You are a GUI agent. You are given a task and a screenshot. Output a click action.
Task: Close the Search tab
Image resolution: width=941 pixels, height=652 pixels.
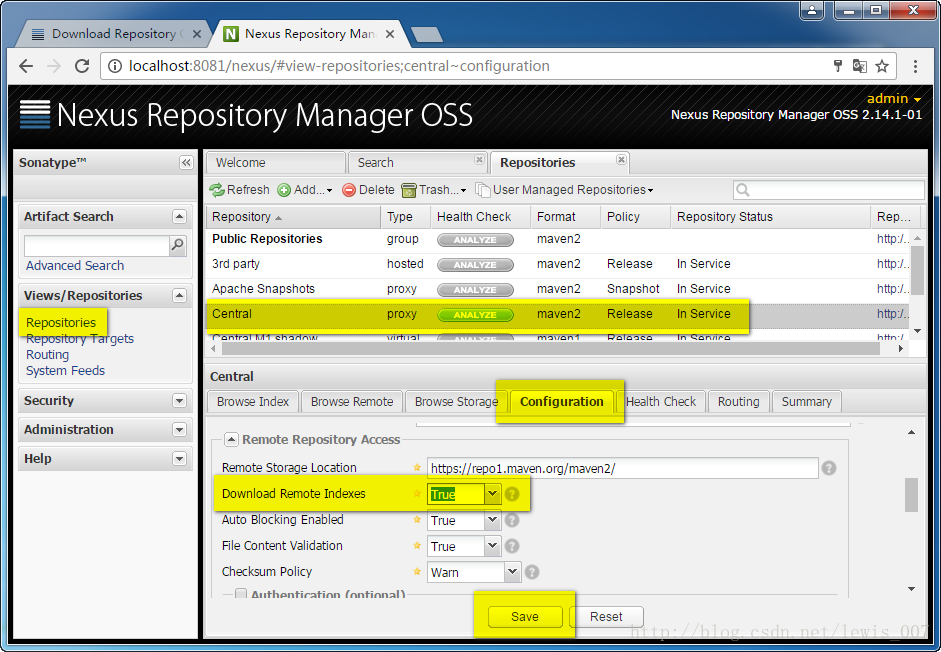[479, 159]
